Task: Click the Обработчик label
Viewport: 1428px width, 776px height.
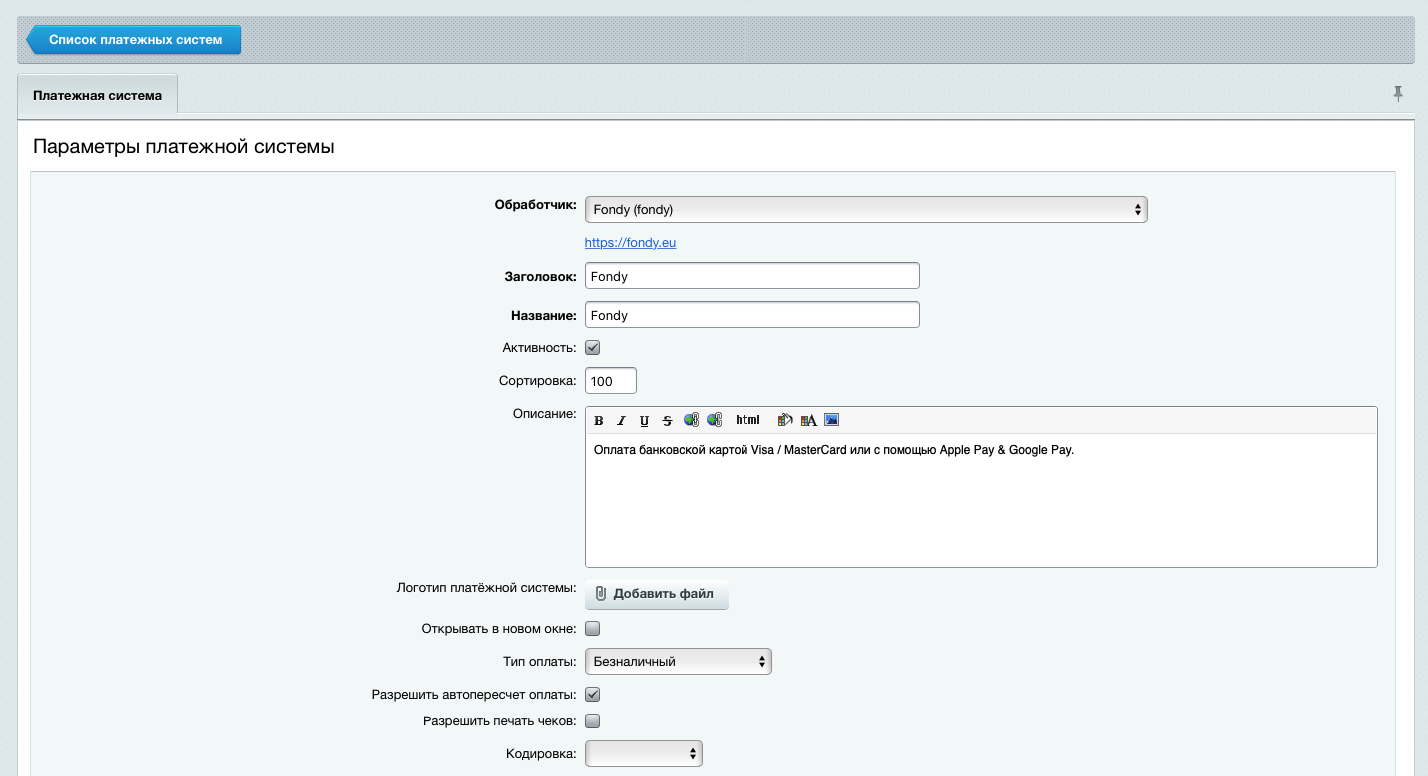Action: pos(536,205)
